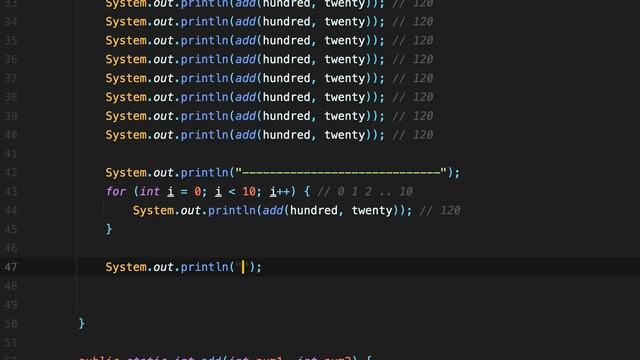The width and height of the screenshot is (640, 360).
Task: Click line number 37 in the gutter
Action: tap(11, 78)
